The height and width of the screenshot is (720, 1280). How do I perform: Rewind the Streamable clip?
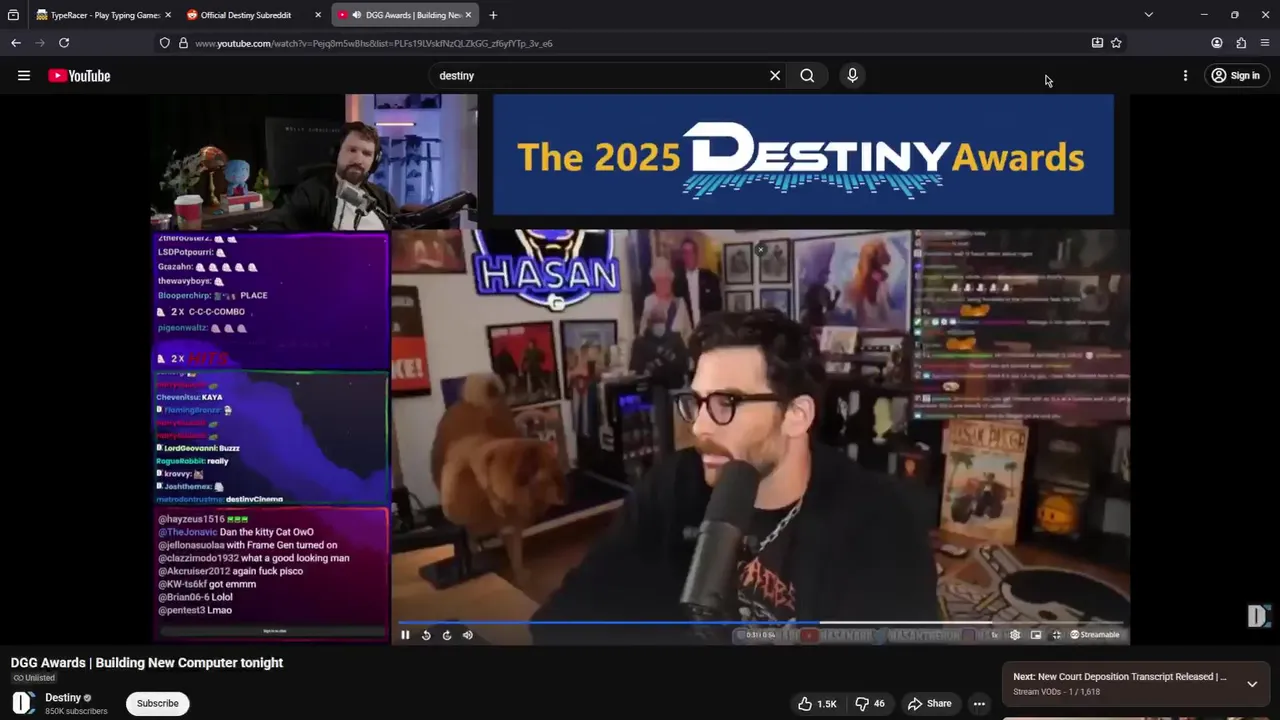pyautogui.click(x=426, y=635)
